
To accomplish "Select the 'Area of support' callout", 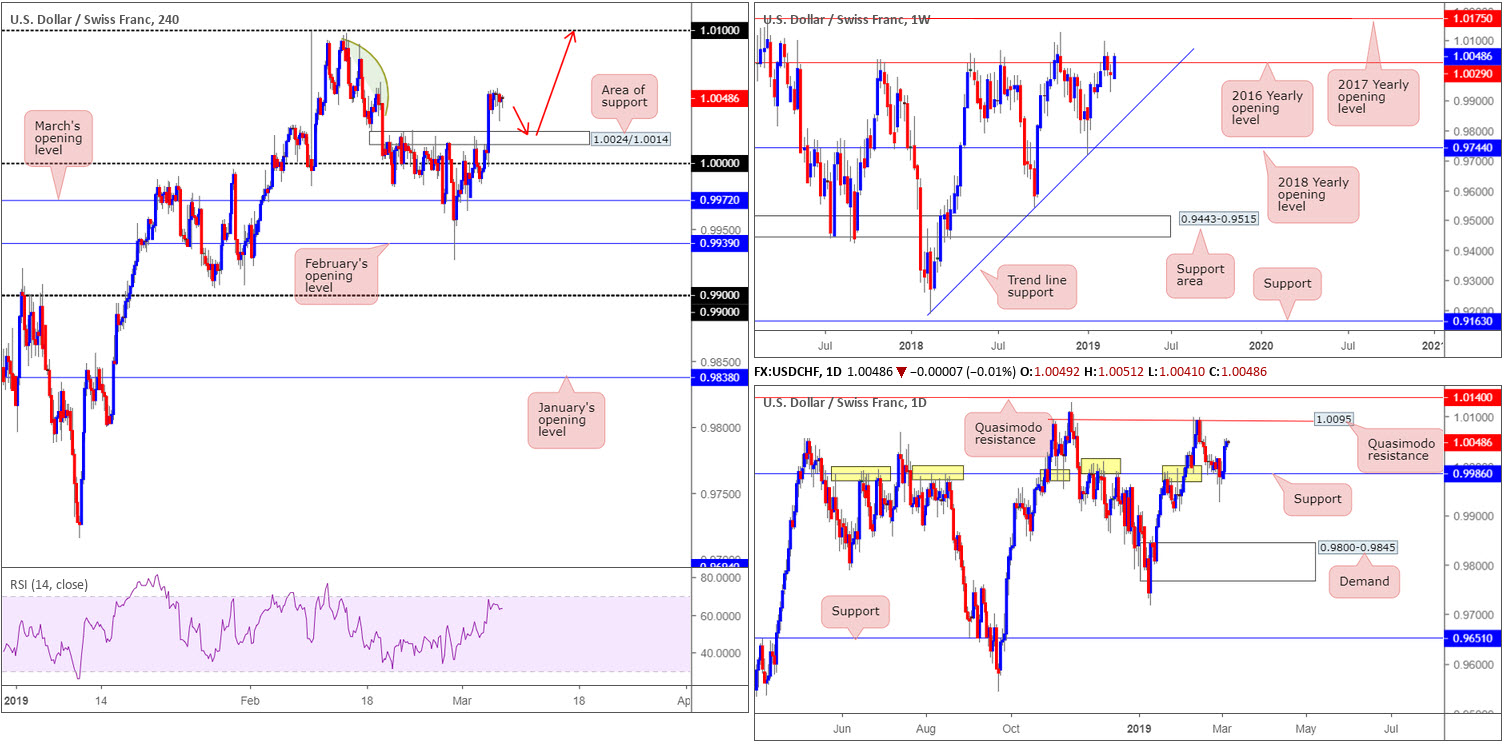I will pyautogui.click(x=624, y=96).
